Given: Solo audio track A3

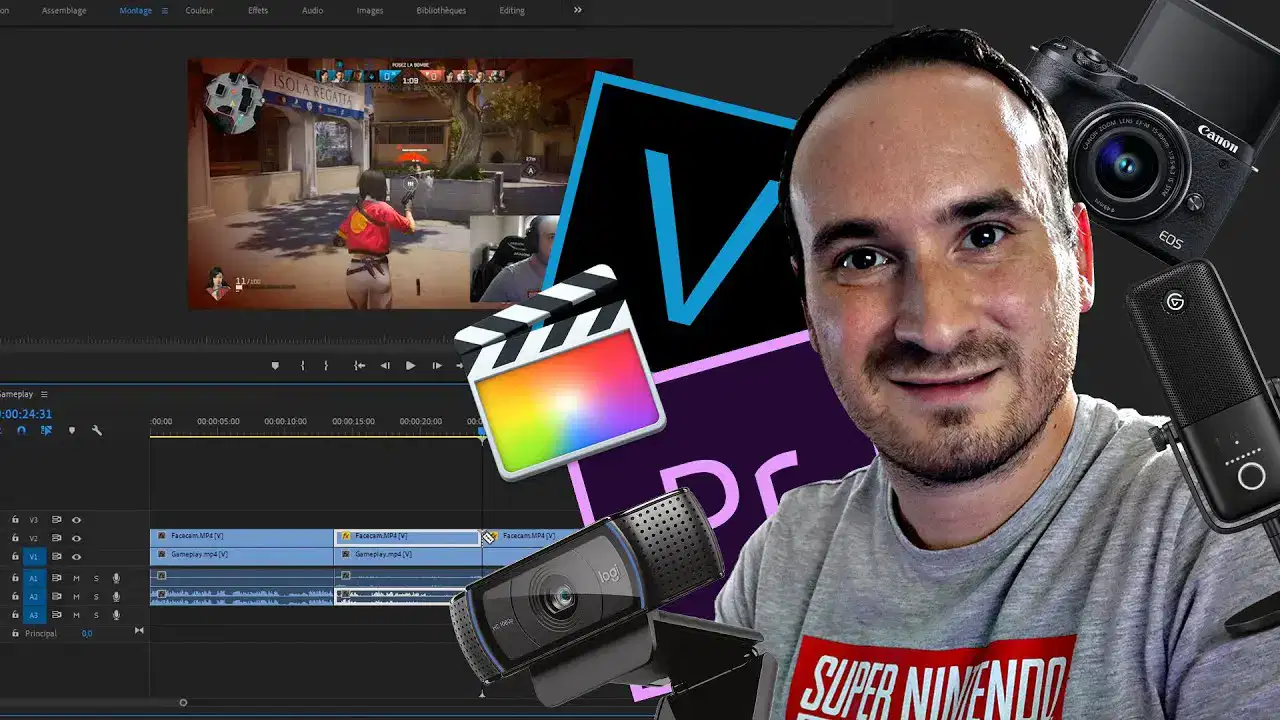Looking at the screenshot, I should [x=96, y=615].
